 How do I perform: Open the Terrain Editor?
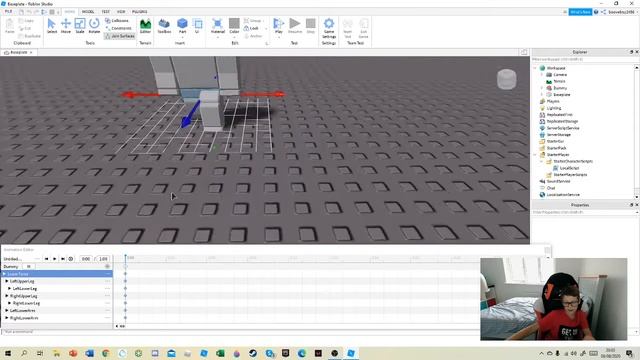(145, 26)
